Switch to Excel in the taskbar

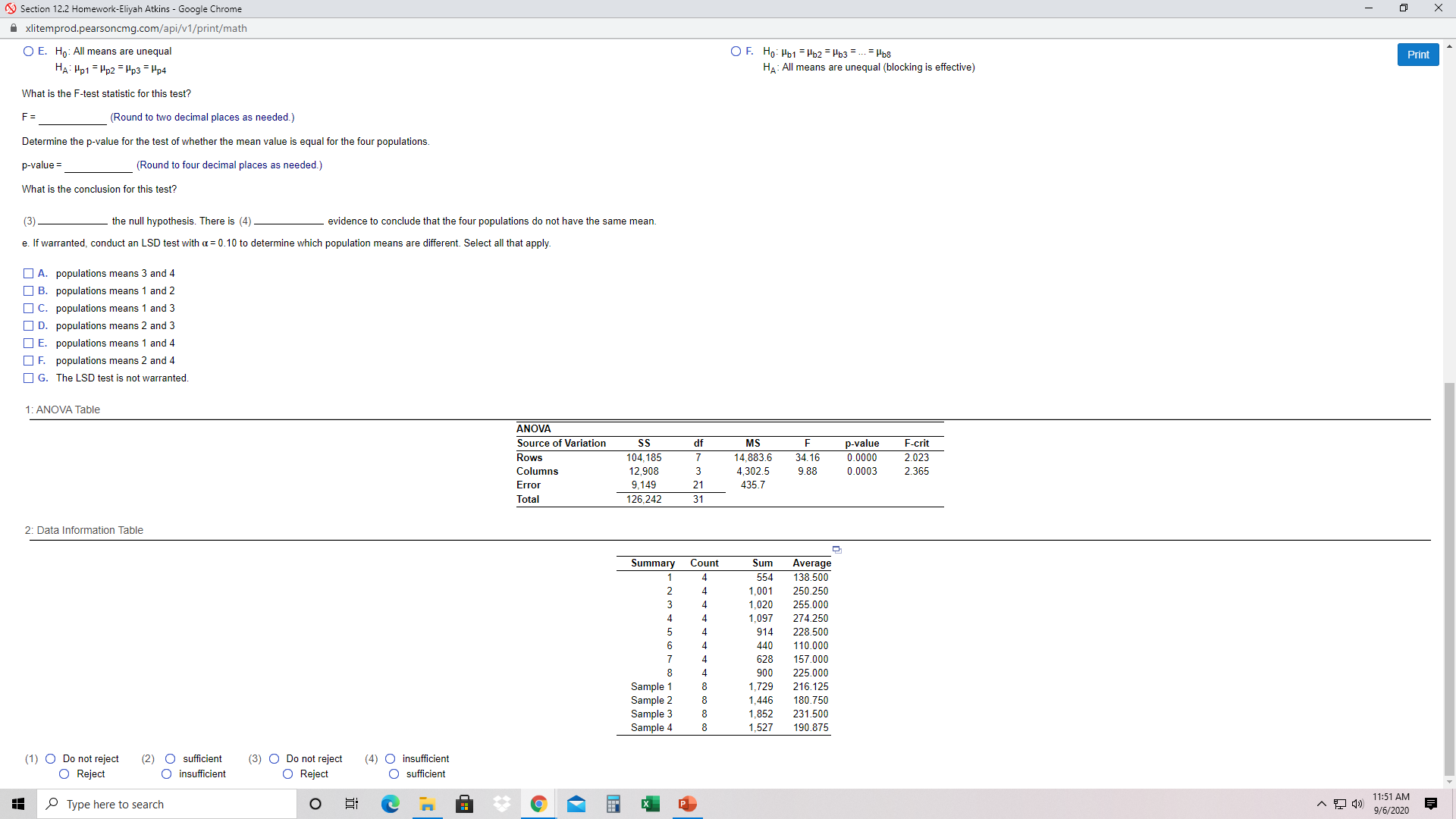(650, 804)
